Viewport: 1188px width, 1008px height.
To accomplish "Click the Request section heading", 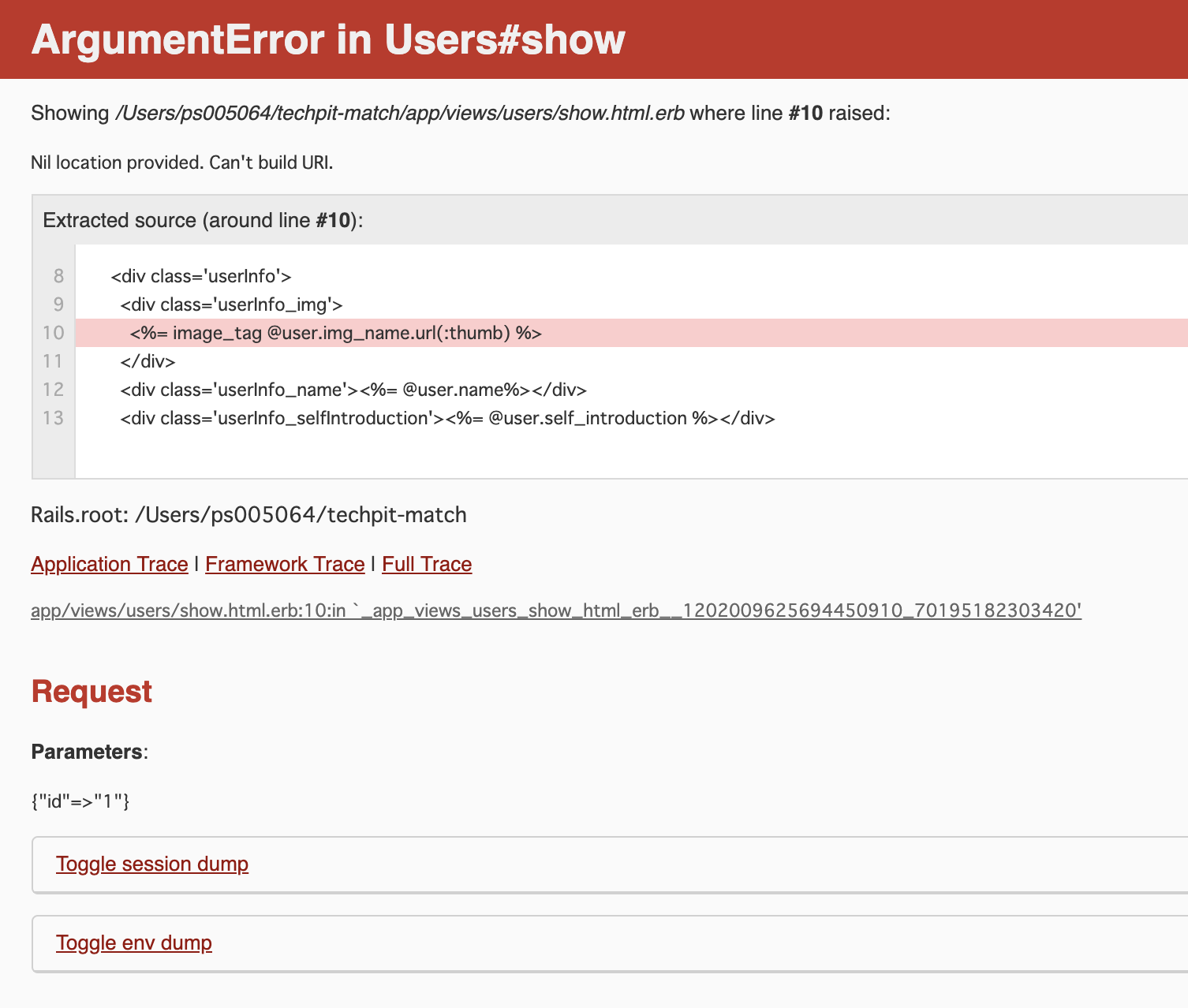I will (x=92, y=691).
